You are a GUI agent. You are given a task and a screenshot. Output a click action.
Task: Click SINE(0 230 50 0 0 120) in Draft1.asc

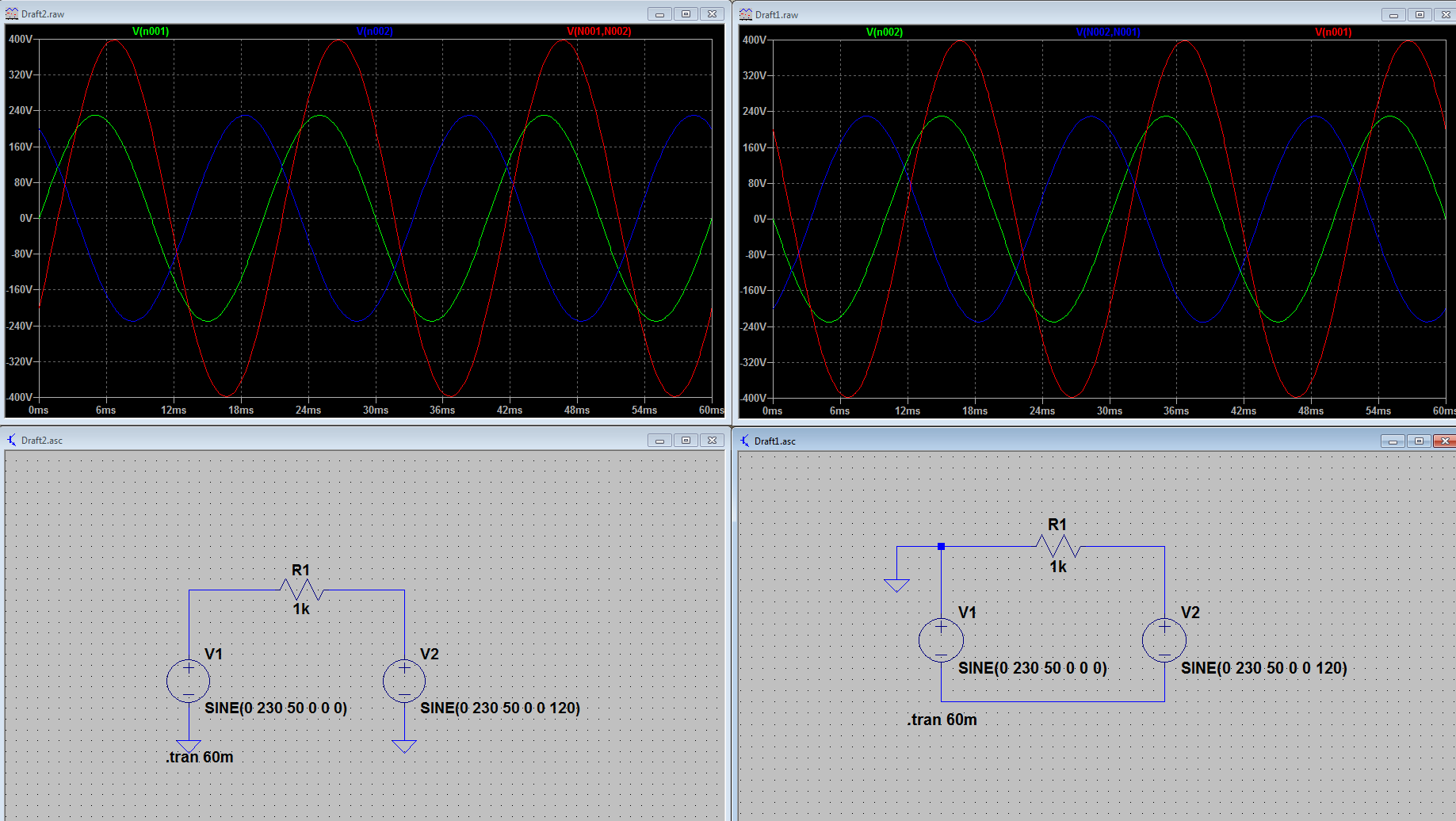1264,668
